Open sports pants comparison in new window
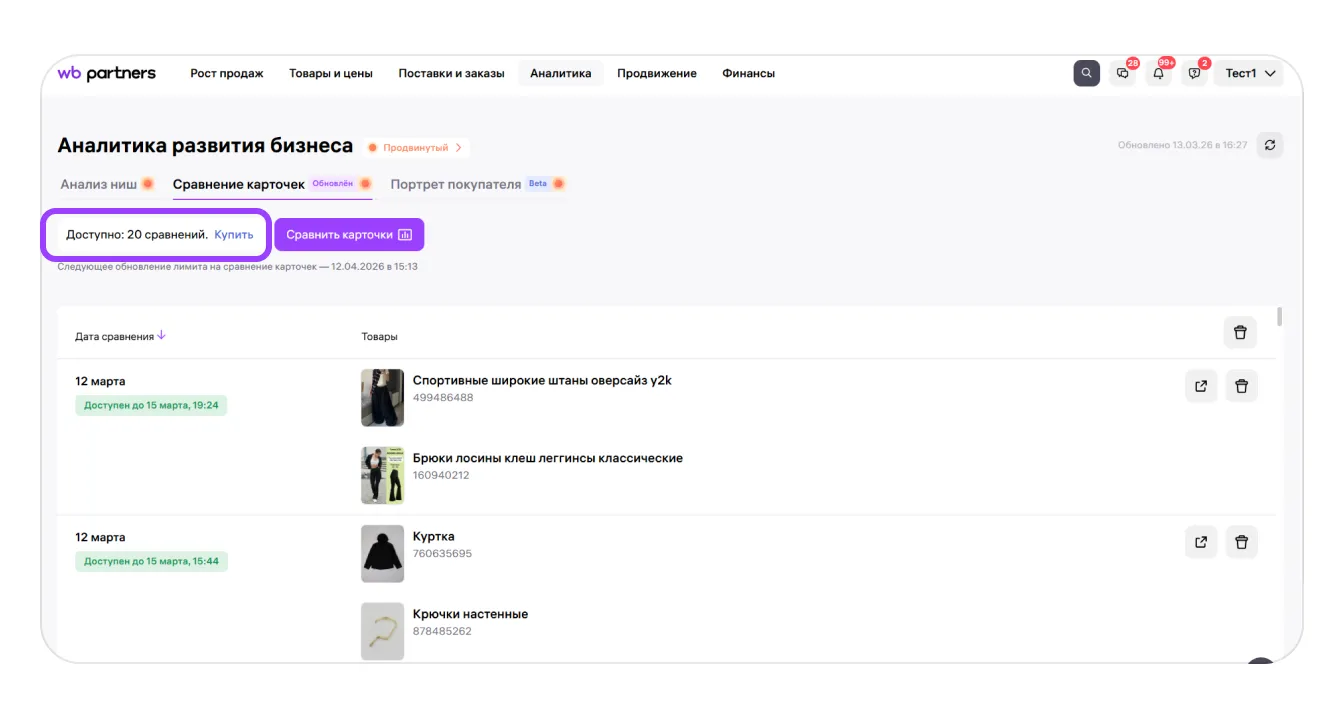This screenshot has width=1344, height=718. point(1201,386)
